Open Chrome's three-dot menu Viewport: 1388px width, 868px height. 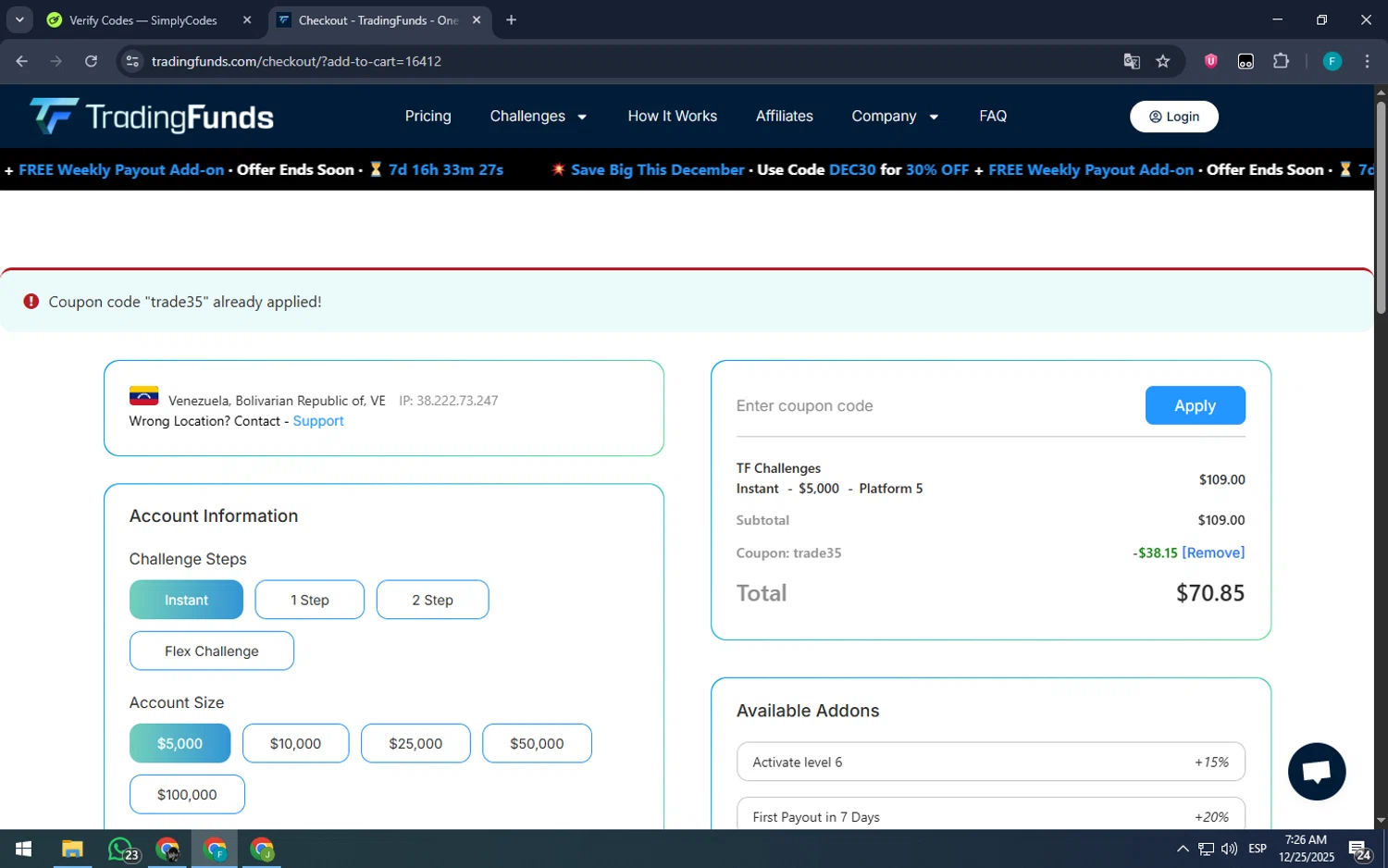click(1367, 61)
